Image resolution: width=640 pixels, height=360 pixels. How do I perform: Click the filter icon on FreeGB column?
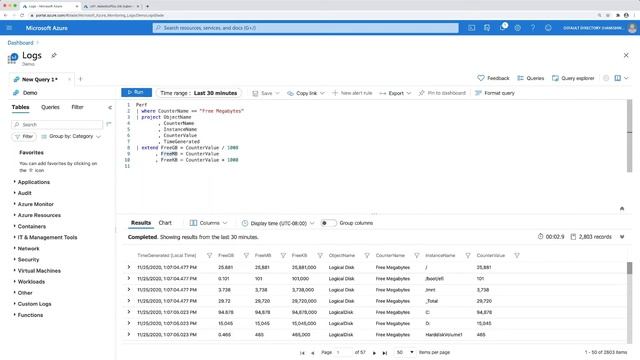[x=246, y=256]
